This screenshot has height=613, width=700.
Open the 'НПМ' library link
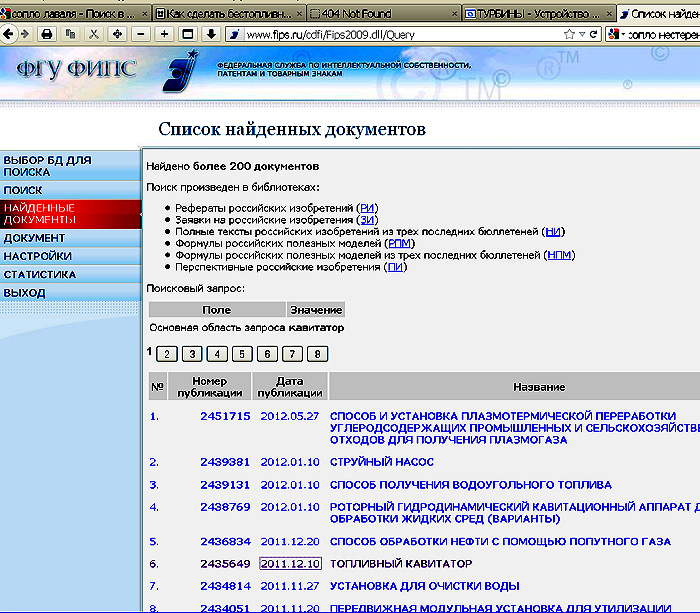559,255
